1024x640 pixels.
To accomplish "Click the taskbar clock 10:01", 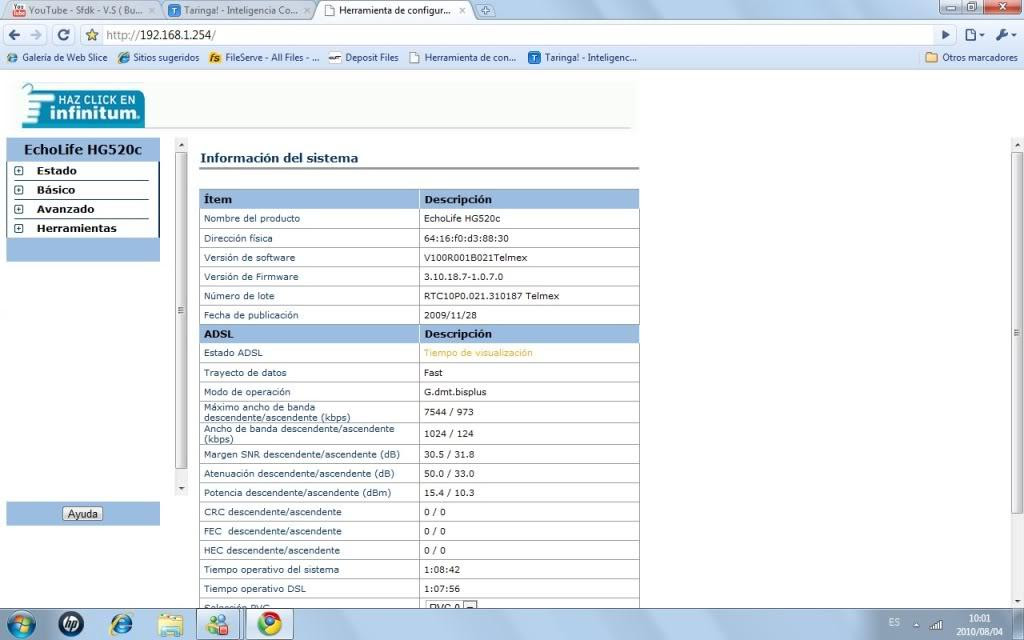I will click(x=979, y=618).
